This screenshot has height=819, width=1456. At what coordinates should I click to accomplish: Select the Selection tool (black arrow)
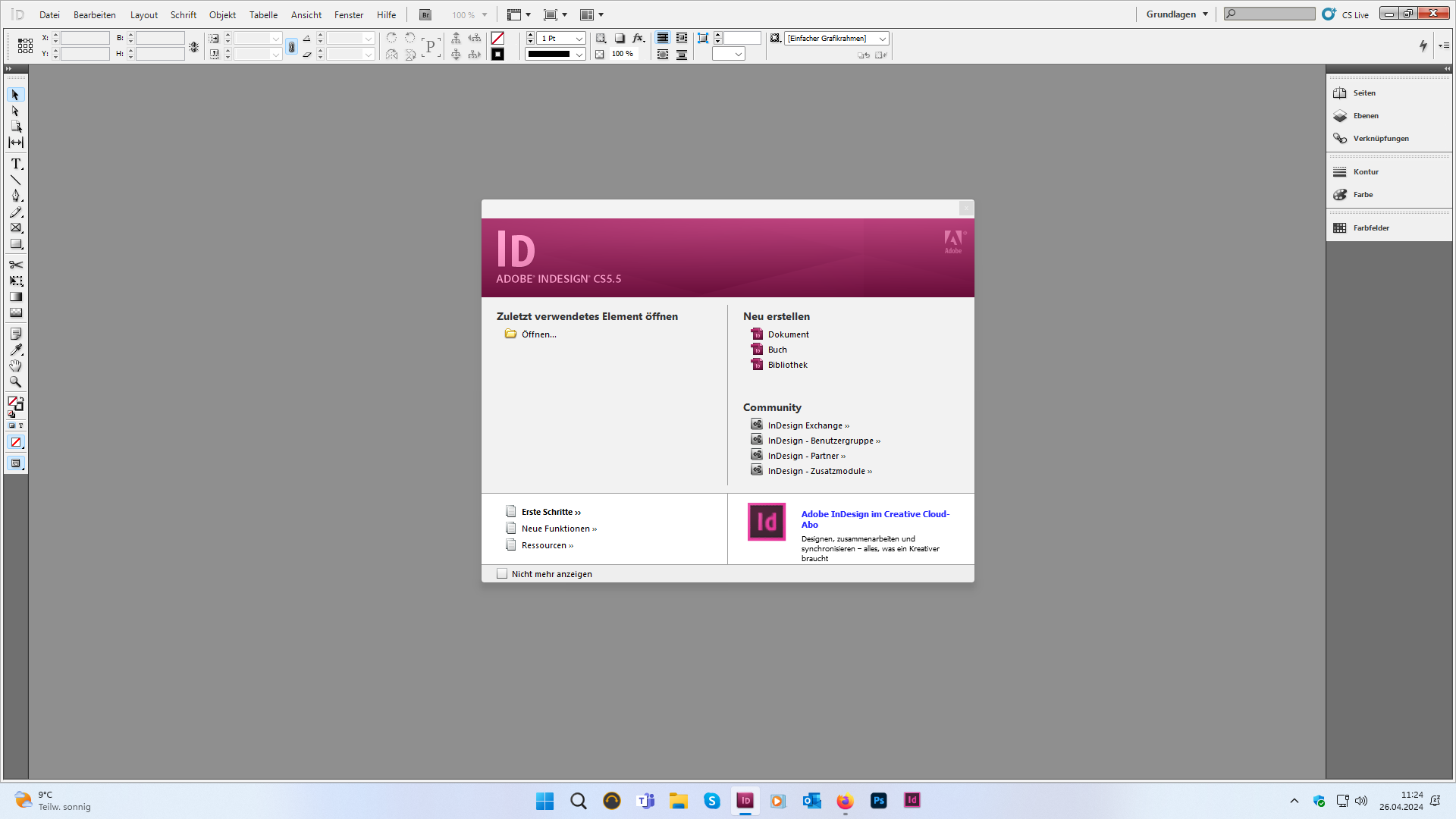tap(15, 95)
